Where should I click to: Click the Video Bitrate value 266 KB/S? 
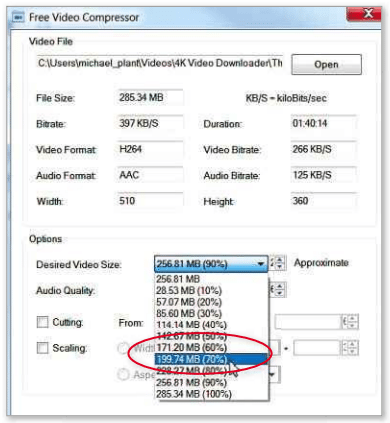coord(324,149)
